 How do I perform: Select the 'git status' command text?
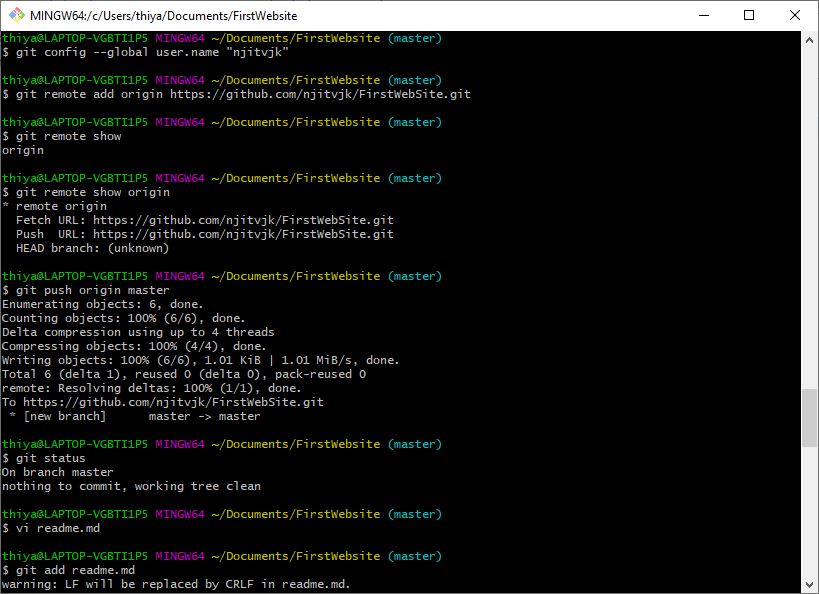[48, 457]
